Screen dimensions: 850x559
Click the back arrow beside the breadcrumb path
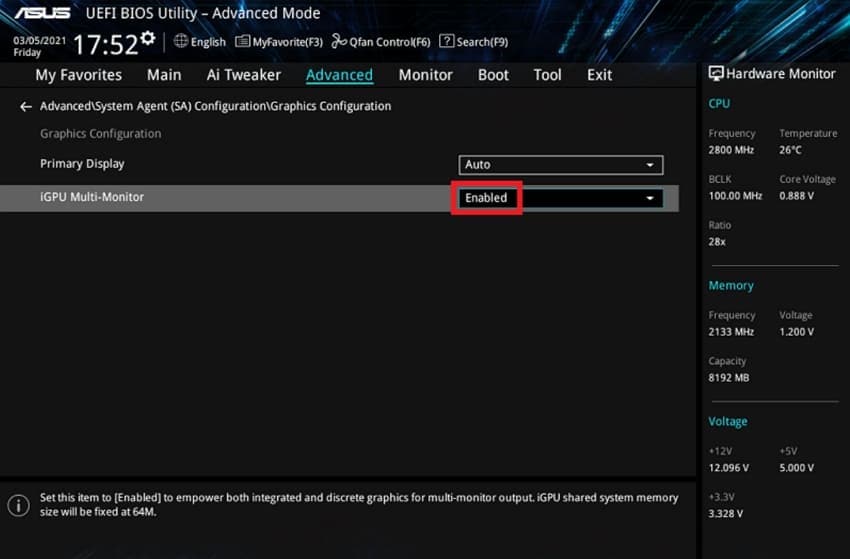tap(25, 107)
